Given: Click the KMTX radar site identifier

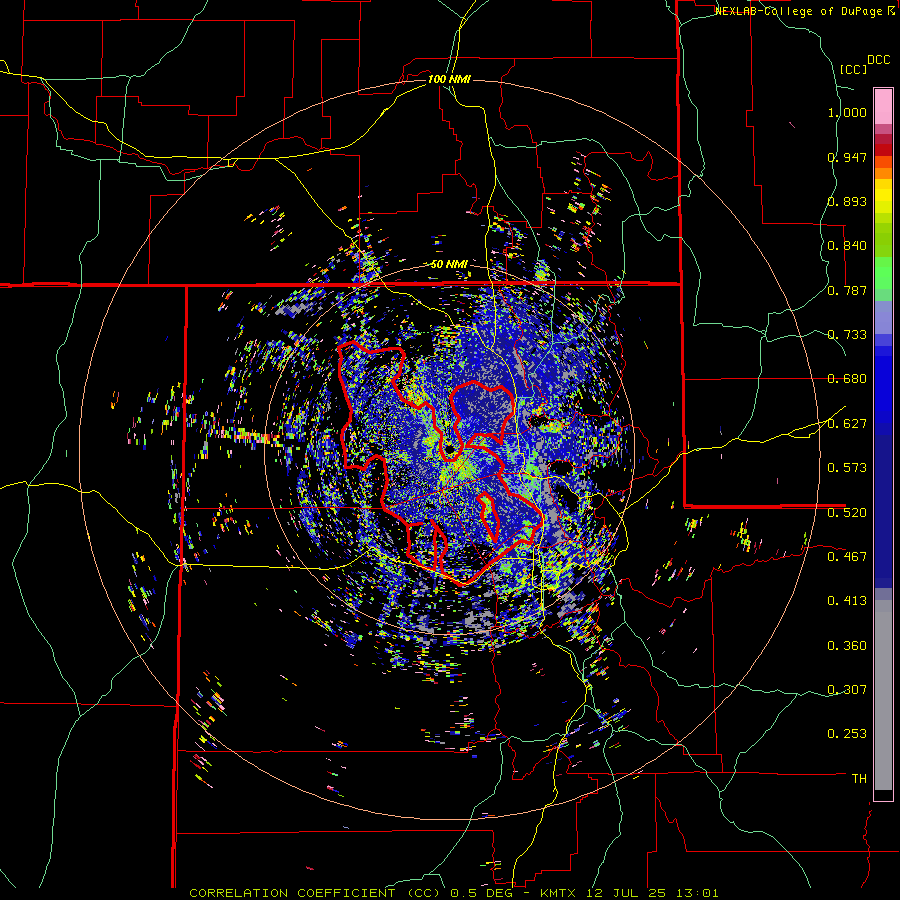Looking at the screenshot, I should 560,893.
